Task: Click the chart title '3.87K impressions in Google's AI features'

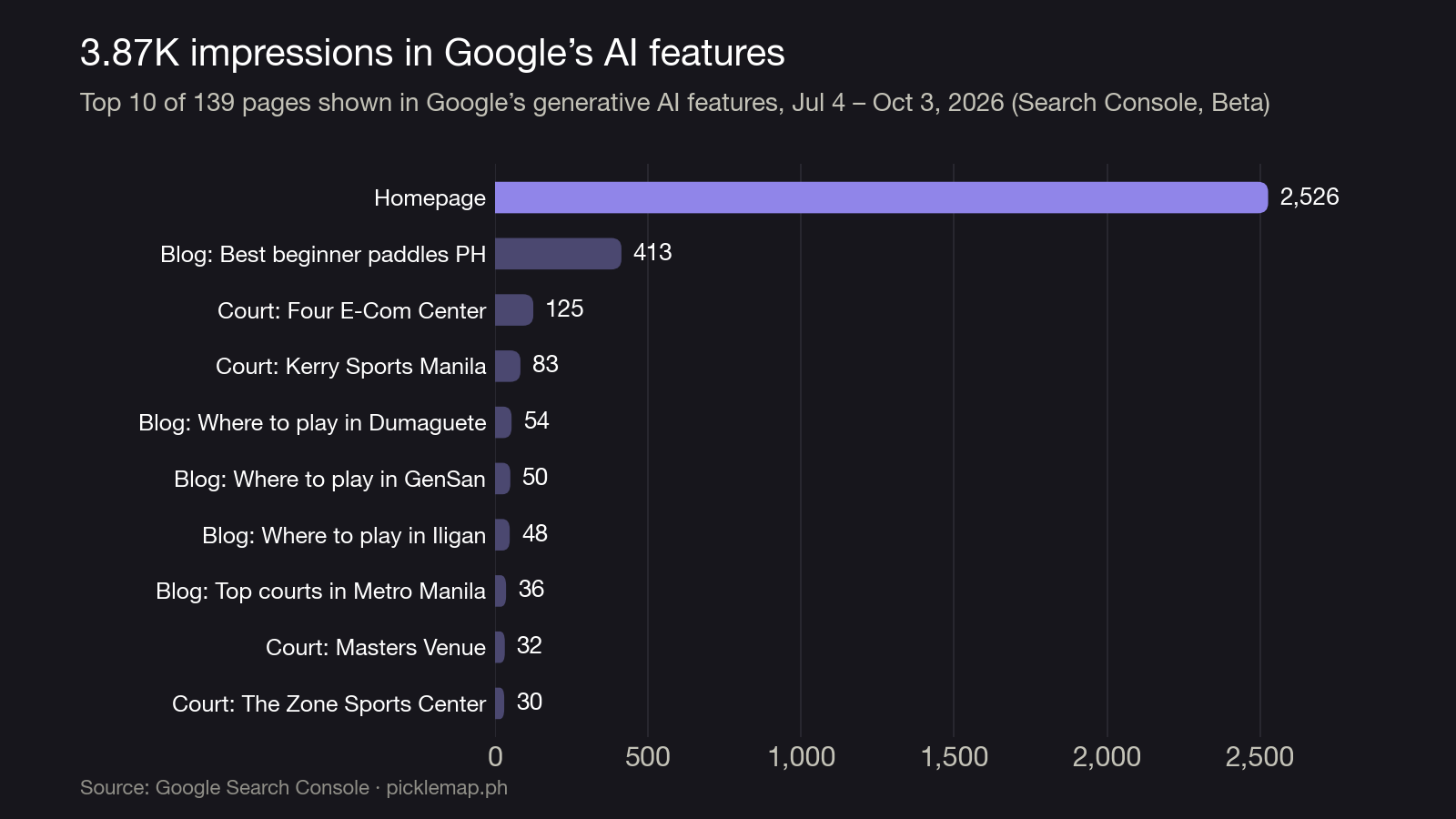Action: 432,53
